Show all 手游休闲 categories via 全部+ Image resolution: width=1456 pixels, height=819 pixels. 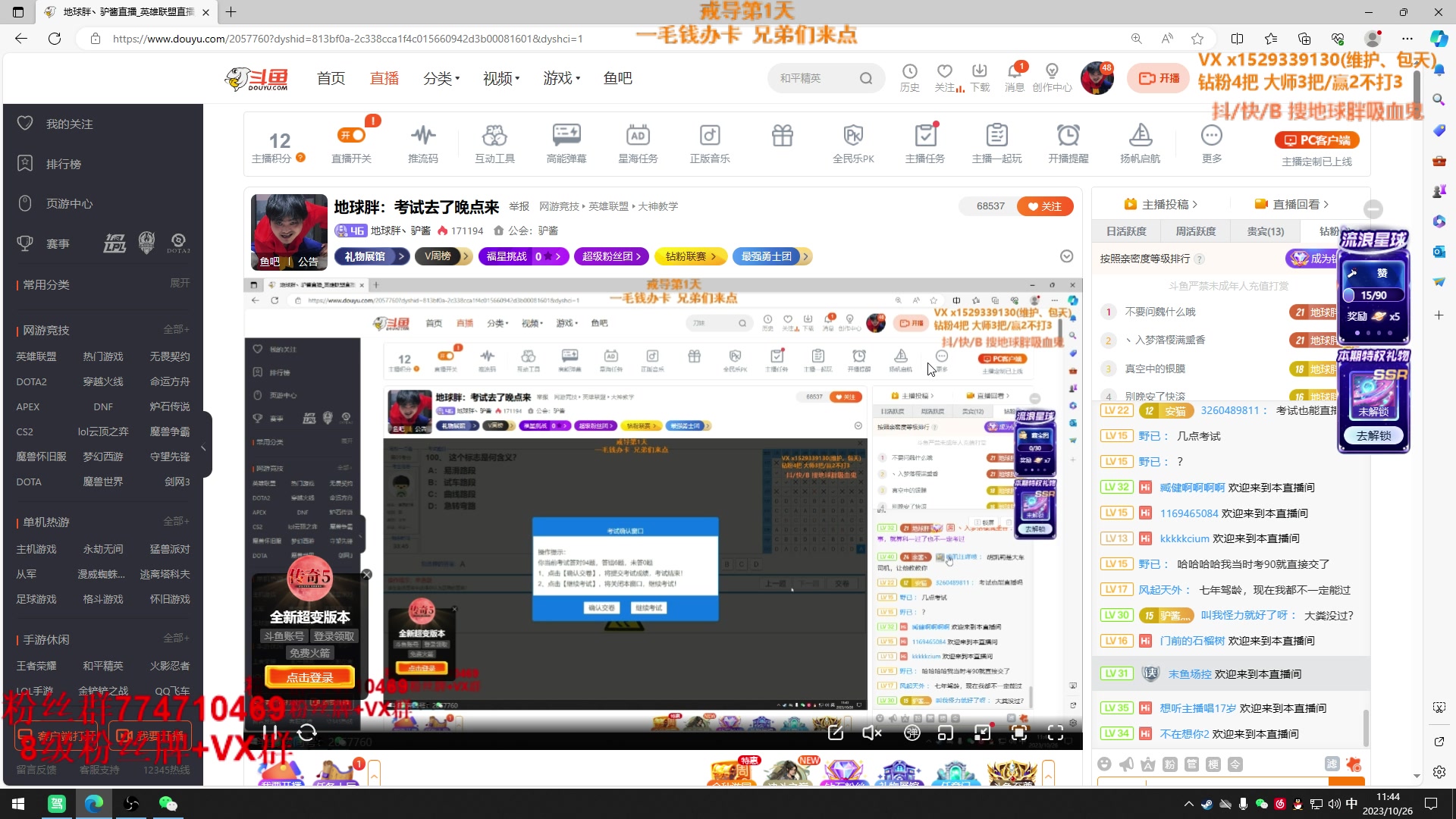click(177, 638)
